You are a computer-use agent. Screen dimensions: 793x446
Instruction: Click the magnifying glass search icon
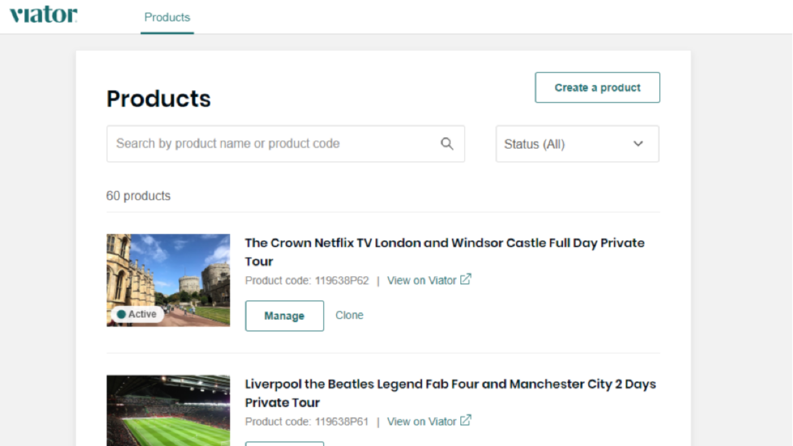(x=447, y=144)
